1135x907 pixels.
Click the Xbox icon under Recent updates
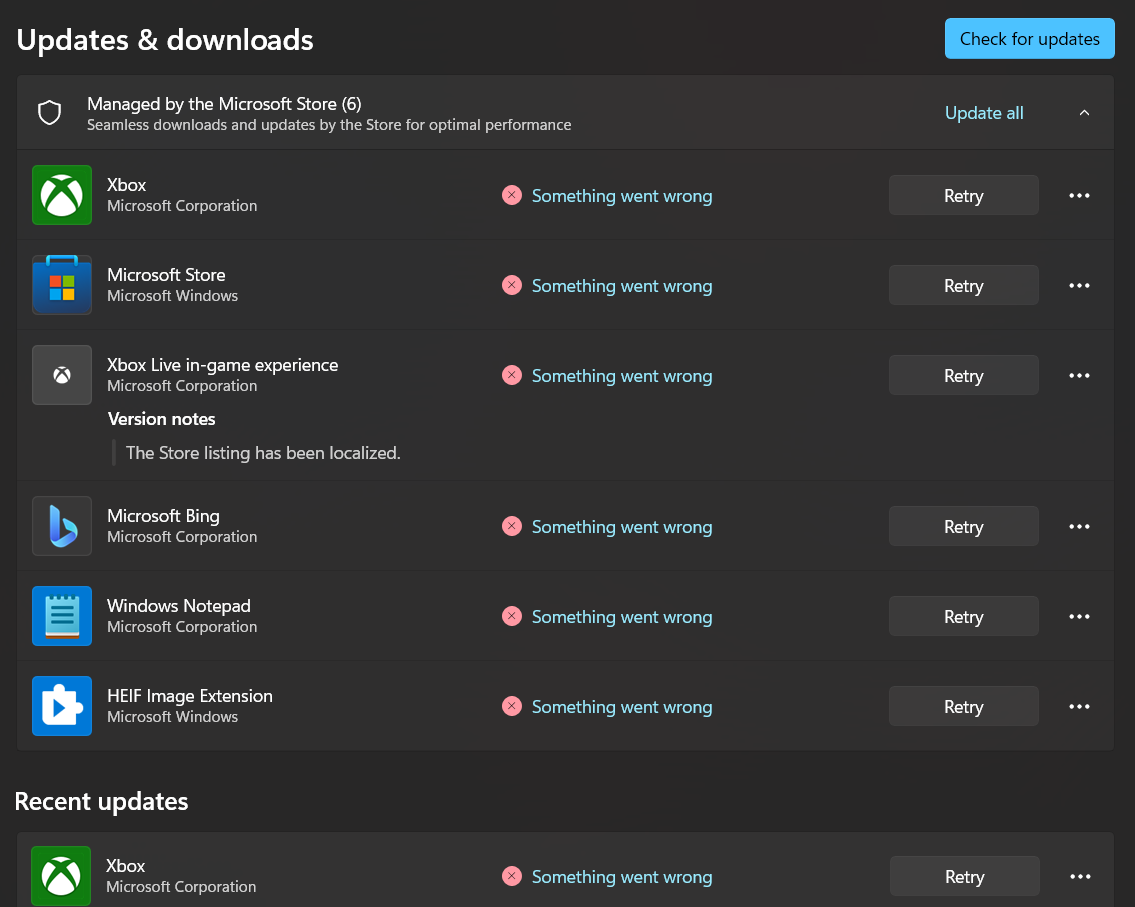61,876
